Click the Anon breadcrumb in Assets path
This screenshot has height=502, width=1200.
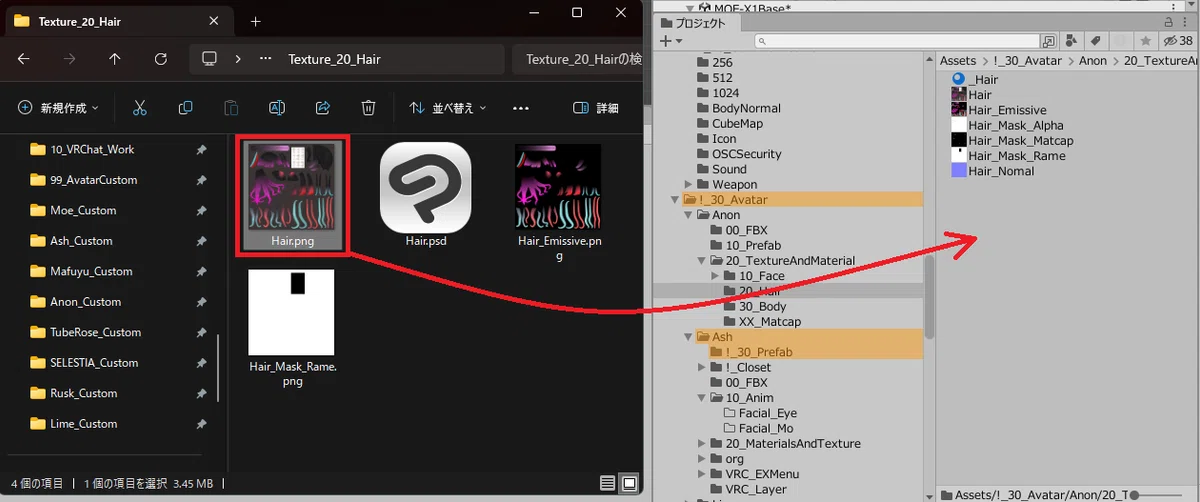1093,61
